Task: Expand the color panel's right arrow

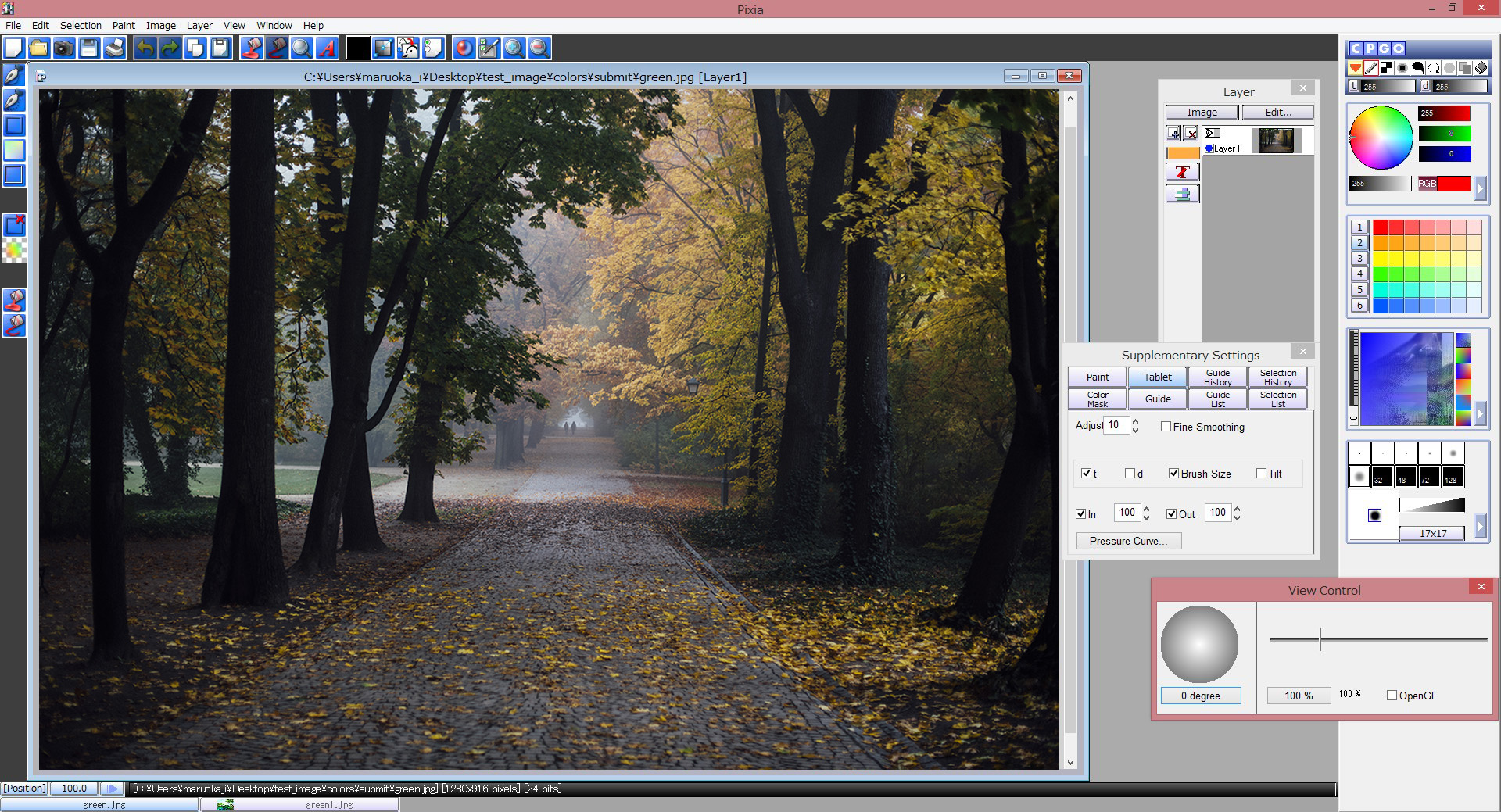Action: [x=1479, y=188]
